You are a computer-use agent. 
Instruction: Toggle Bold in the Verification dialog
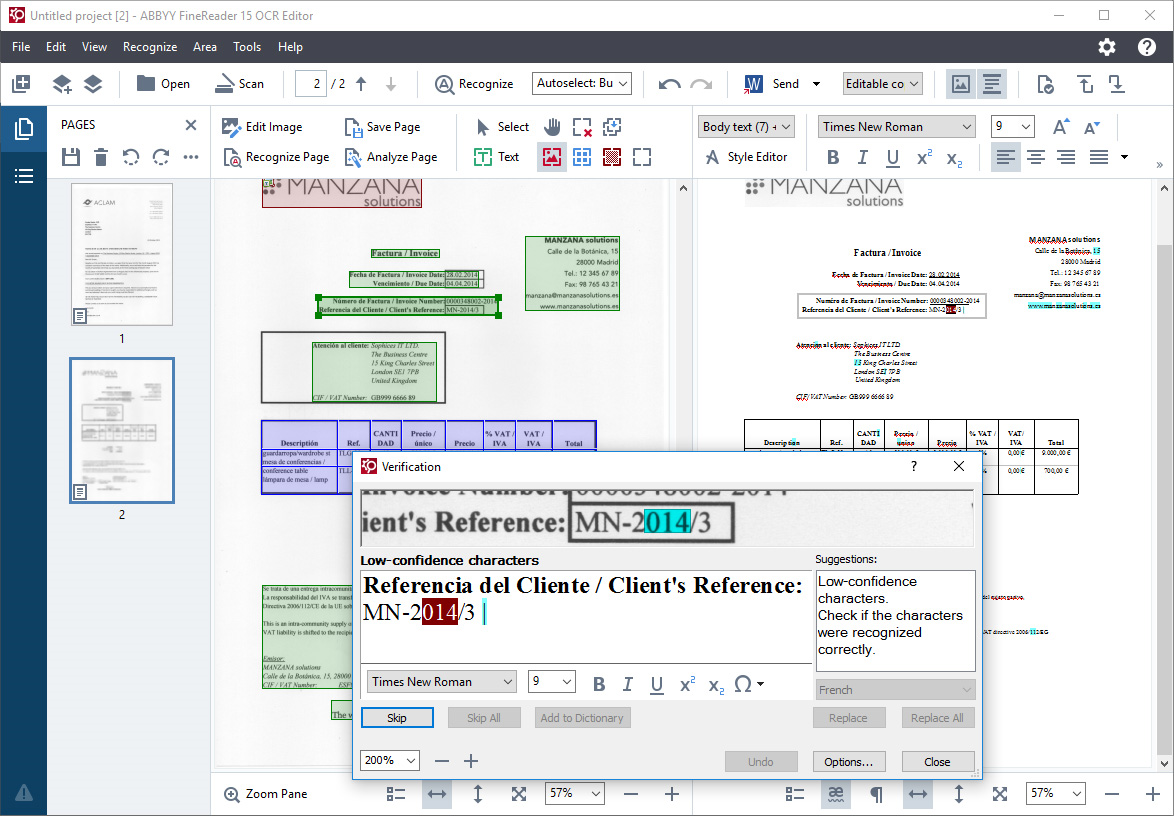pyautogui.click(x=599, y=684)
